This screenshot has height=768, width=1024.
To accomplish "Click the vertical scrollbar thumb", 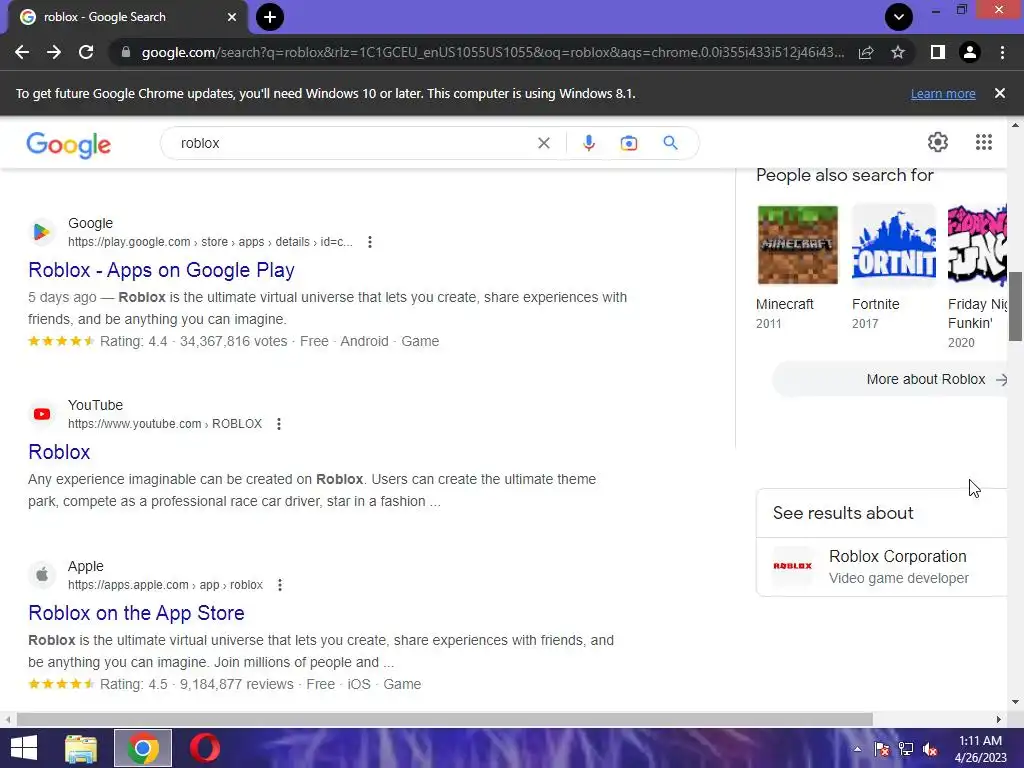I will click(1015, 306).
